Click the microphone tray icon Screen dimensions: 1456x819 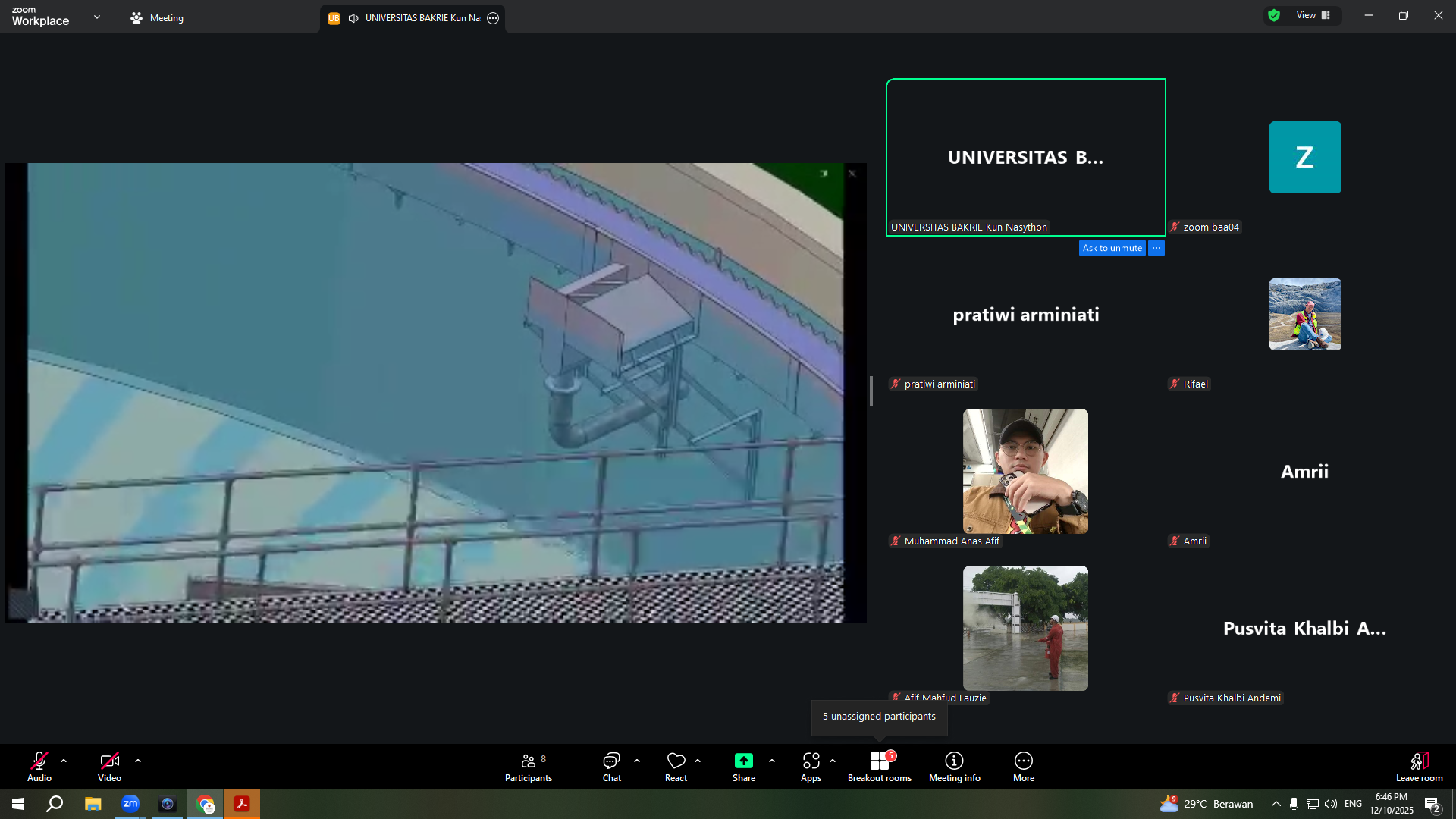click(1294, 804)
